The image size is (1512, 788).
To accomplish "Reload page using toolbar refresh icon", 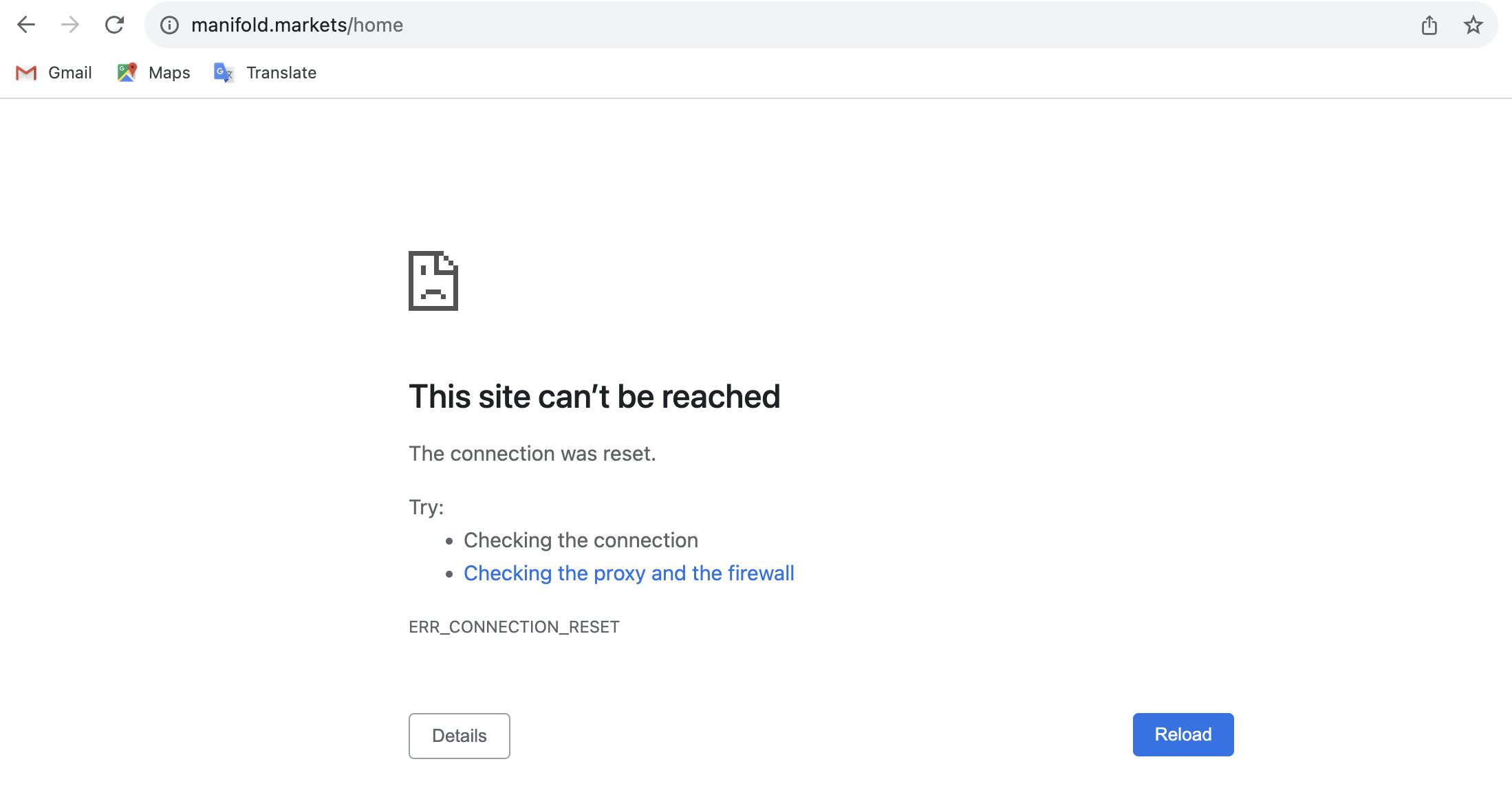I will pos(114,25).
